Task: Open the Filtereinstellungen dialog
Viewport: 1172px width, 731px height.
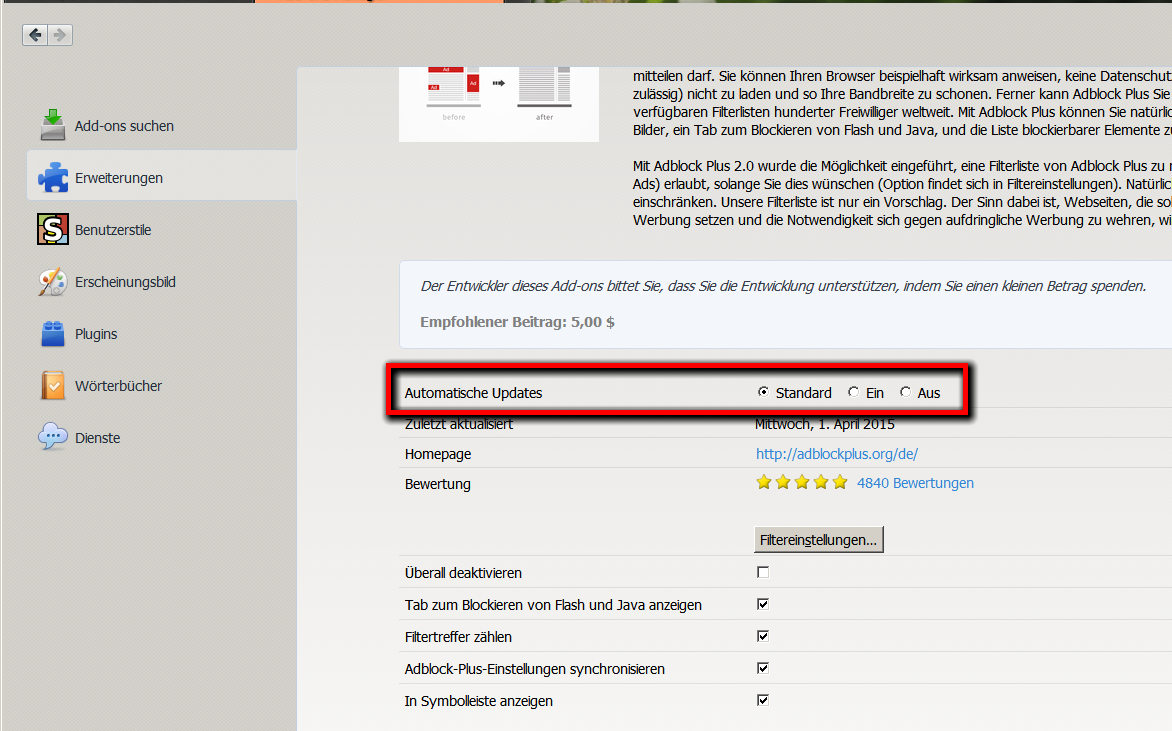Action: 818,540
